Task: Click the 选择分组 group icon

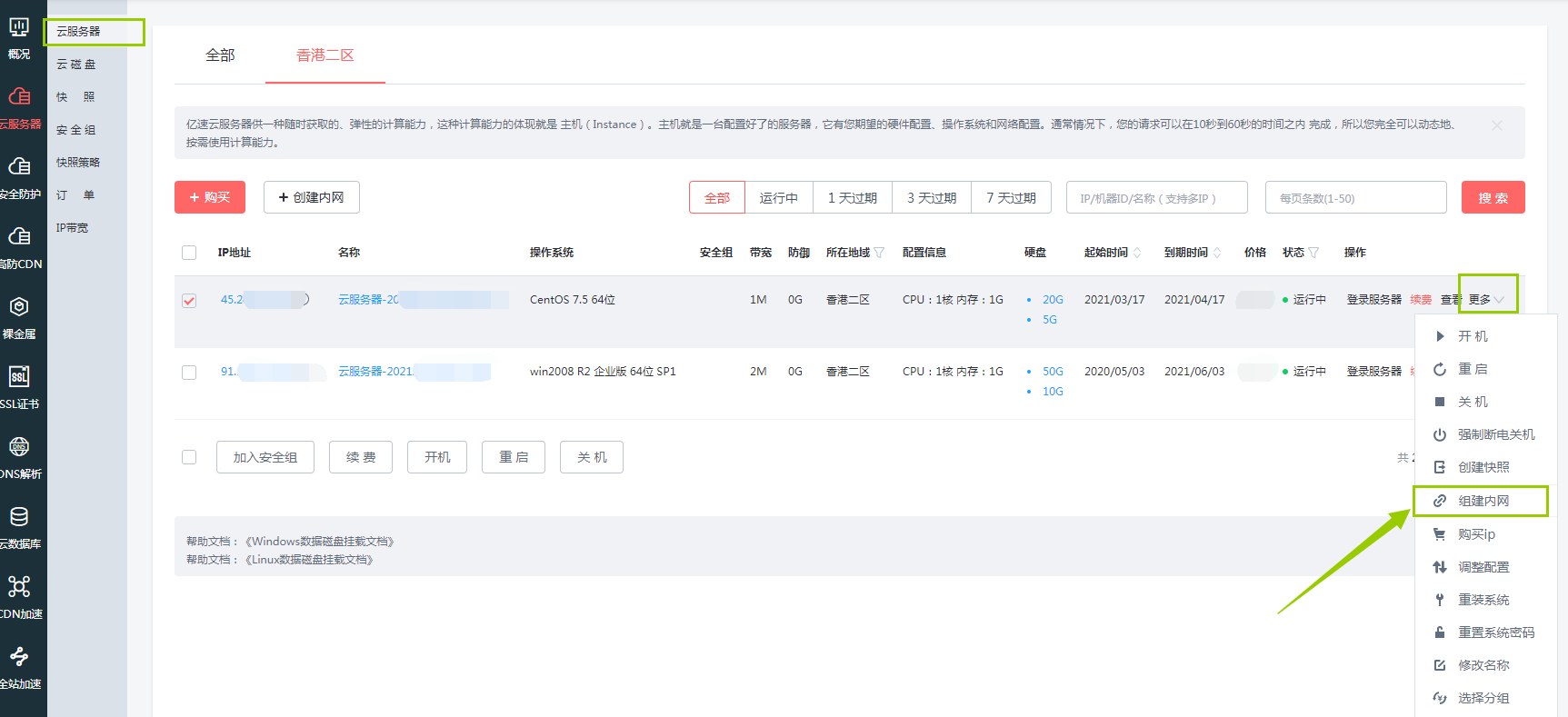Action: click(x=1440, y=698)
